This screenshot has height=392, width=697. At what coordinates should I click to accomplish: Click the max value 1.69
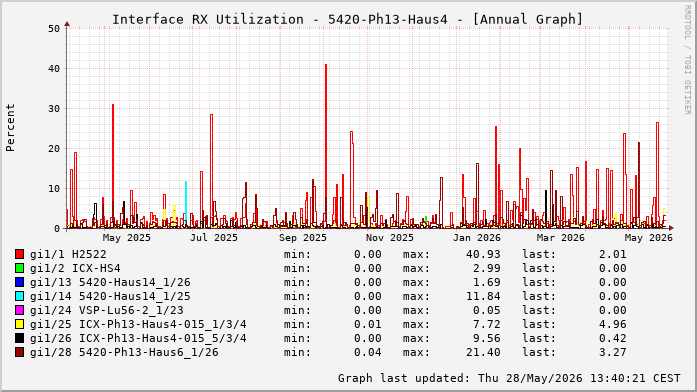[x=487, y=282]
